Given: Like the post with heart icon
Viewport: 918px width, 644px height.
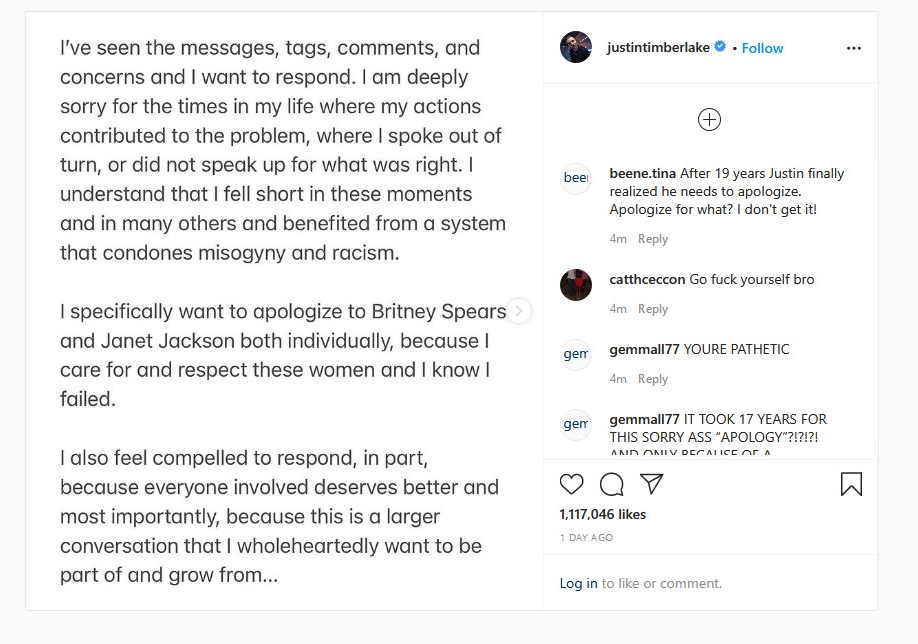Looking at the screenshot, I should (x=571, y=485).
